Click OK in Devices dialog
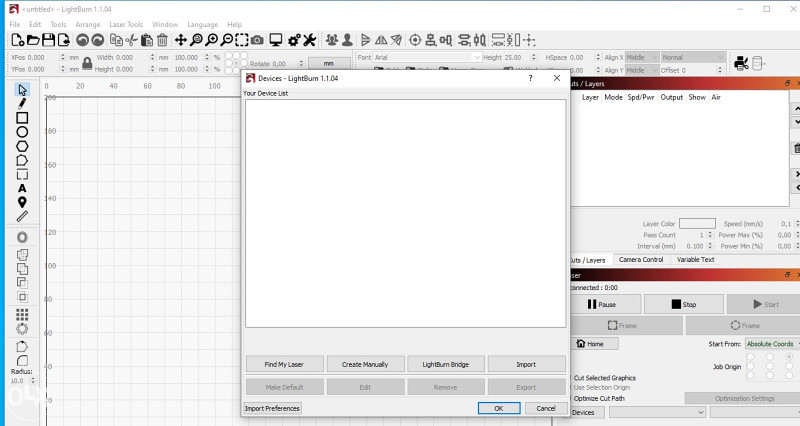 point(499,408)
